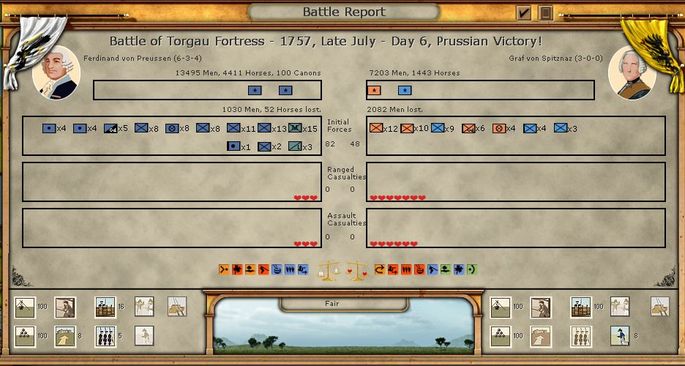Click the Prussian soldiers line icon showing 5

(x=106, y=336)
